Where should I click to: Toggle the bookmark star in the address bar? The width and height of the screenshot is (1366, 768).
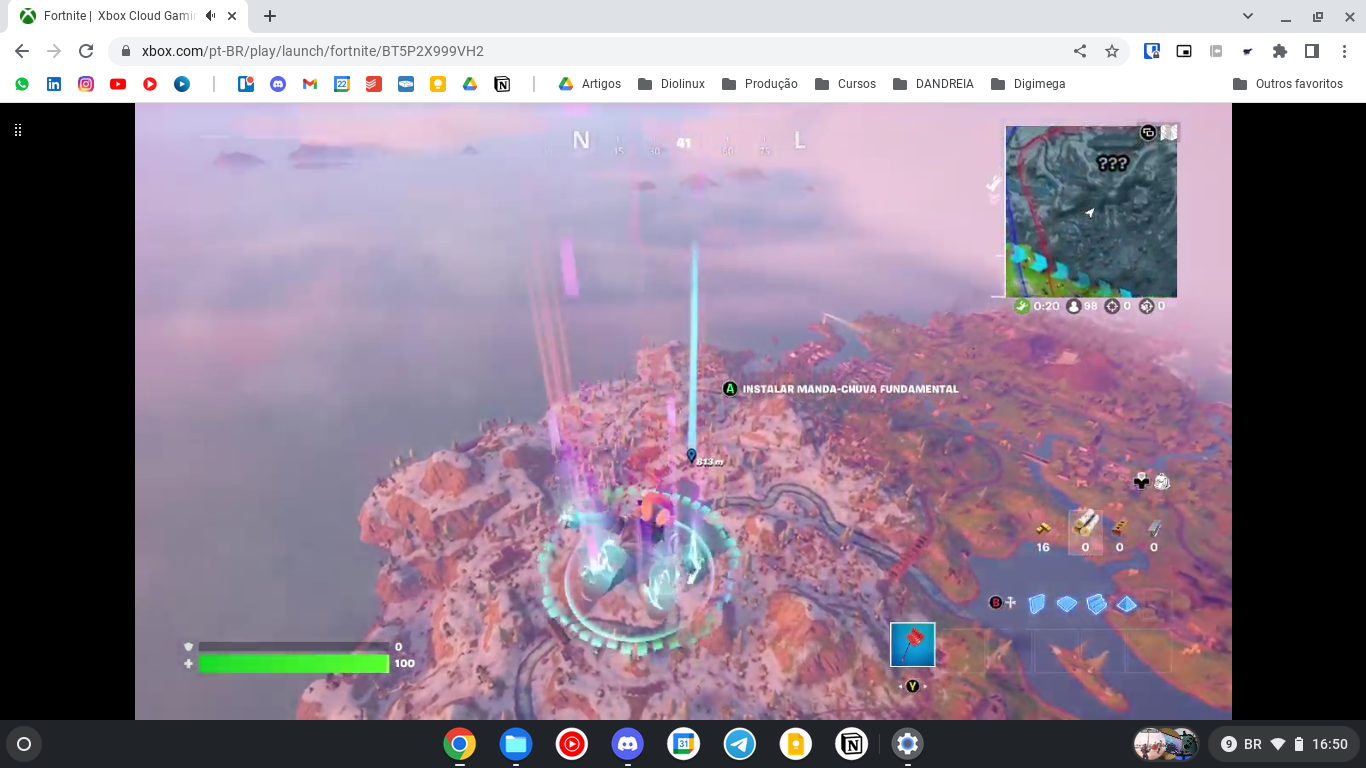[1110, 50]
